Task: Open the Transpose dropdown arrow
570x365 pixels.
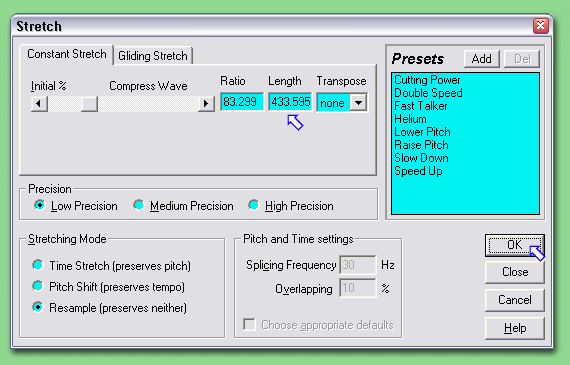Action: pos(358,103)
